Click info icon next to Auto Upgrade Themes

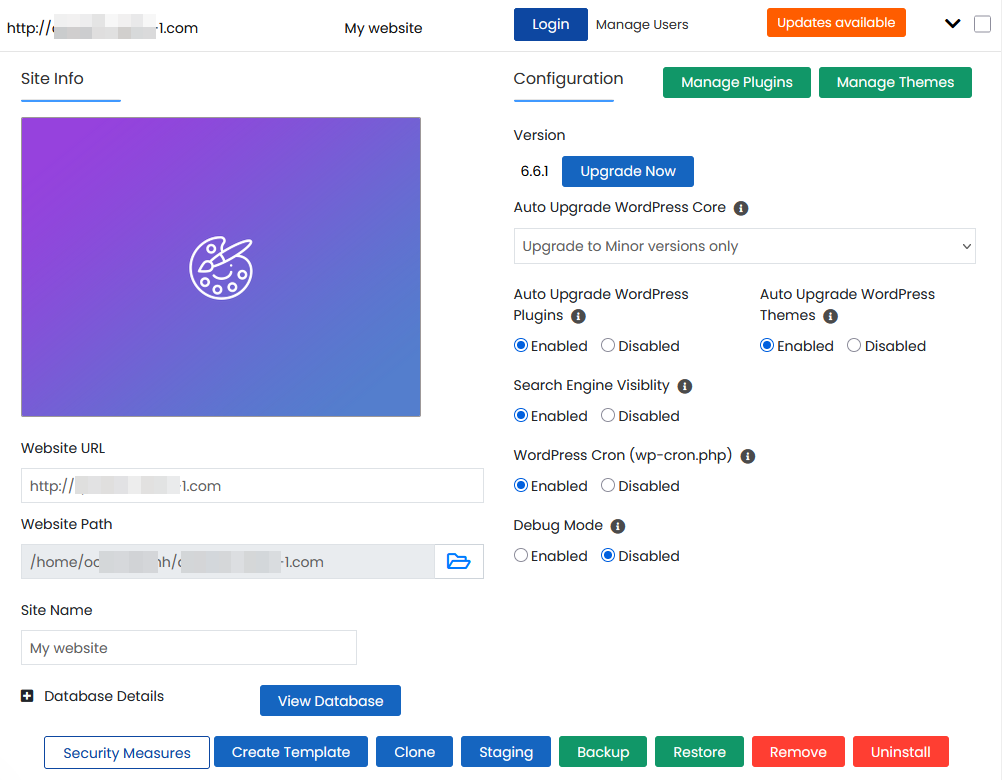click(830, 316)
